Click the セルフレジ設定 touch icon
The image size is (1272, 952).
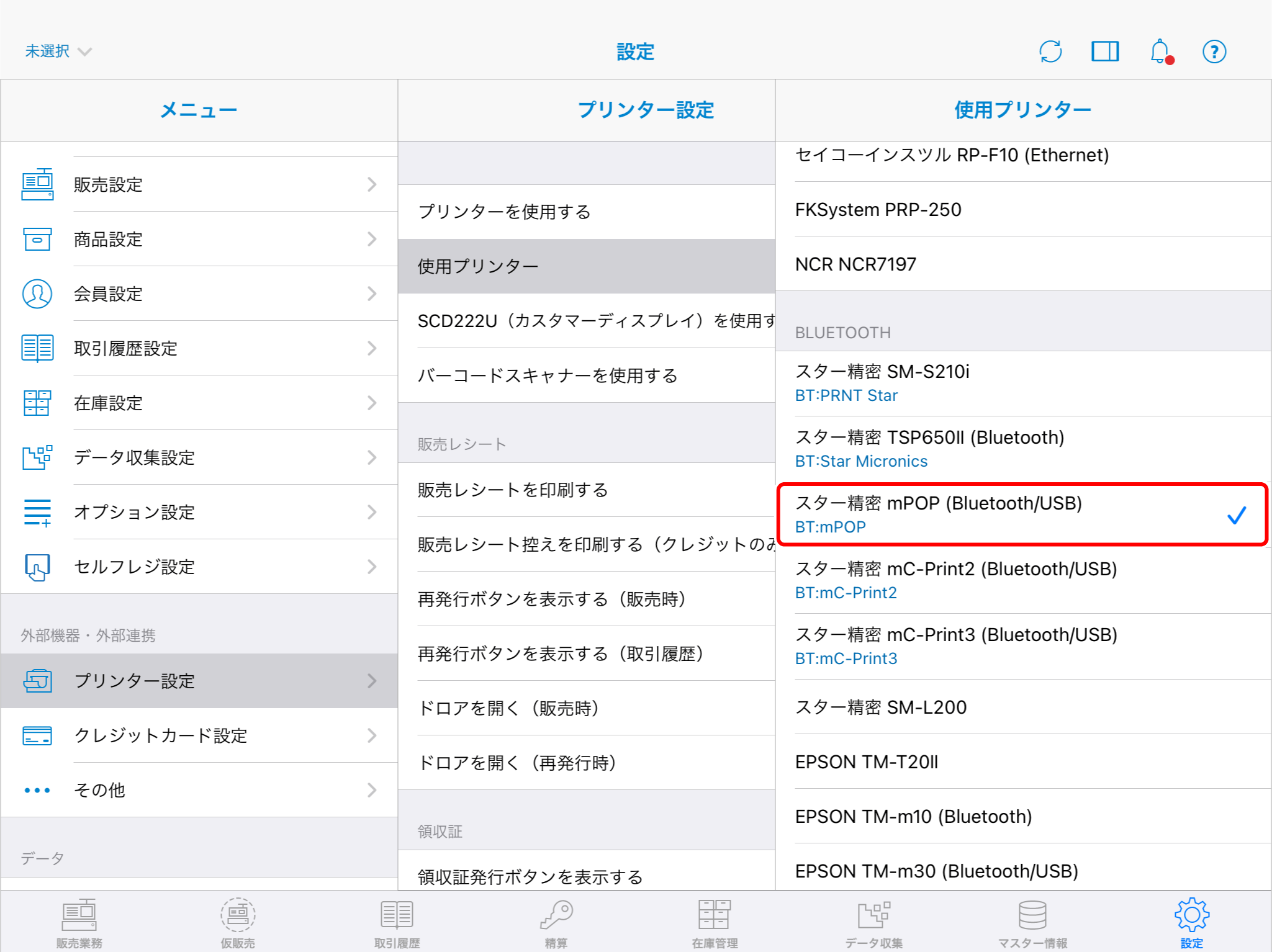pos(37,567)
